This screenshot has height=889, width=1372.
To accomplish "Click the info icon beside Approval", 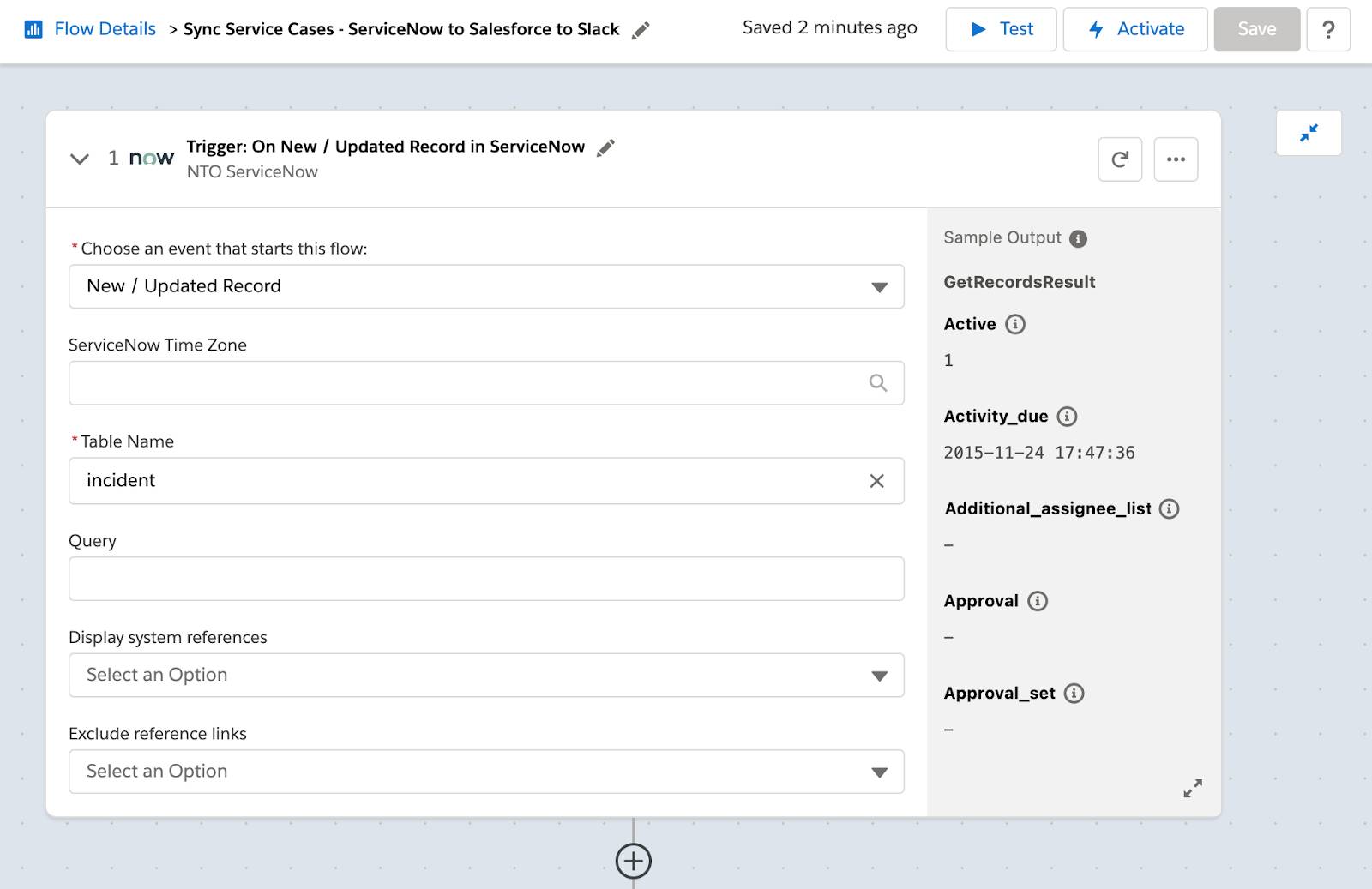I will tap(1038, 601).
